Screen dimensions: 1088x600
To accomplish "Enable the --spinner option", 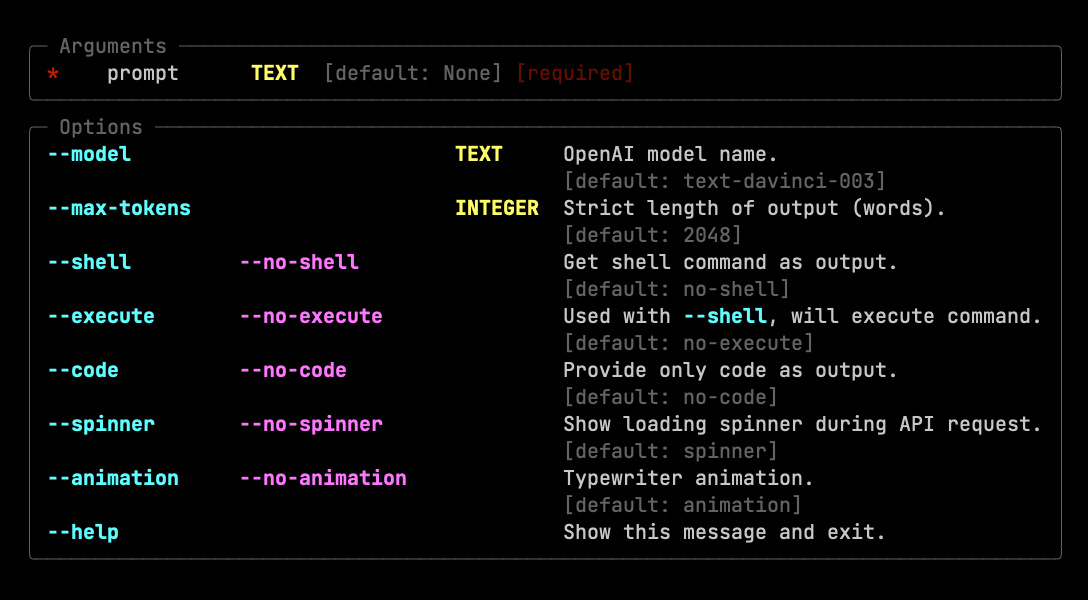I will coord(100,424).
